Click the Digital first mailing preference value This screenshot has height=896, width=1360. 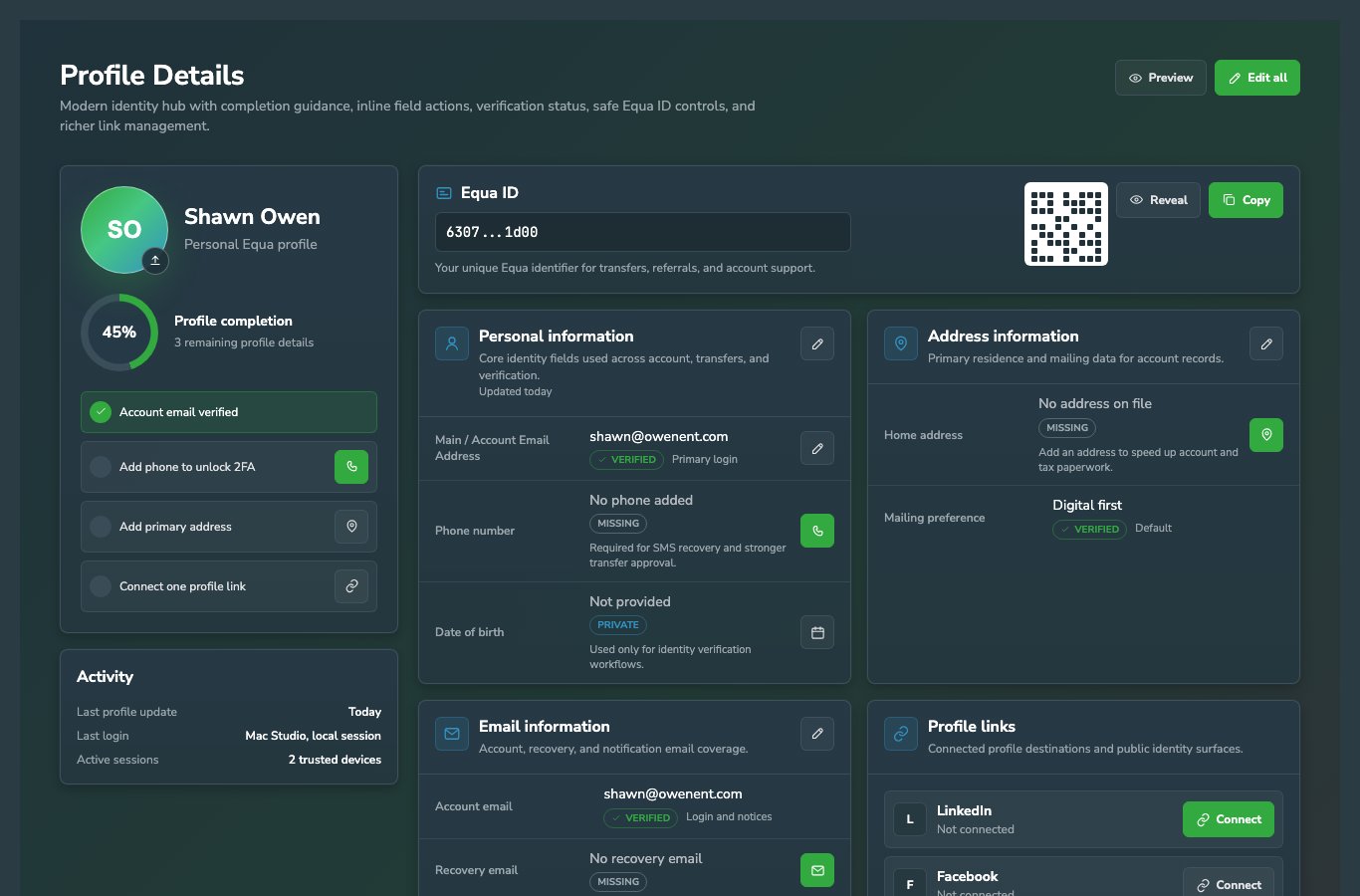pyautogui.click(x=1087, y=506)
